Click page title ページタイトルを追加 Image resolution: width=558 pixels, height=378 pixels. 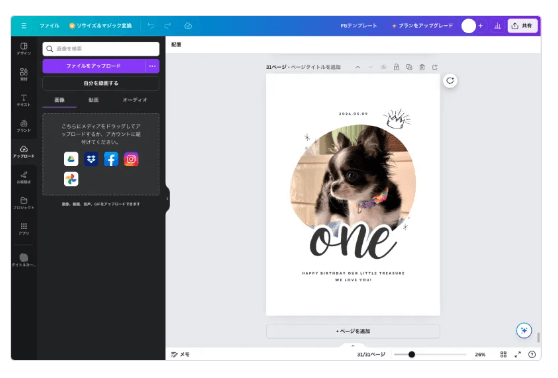point(315,67)
